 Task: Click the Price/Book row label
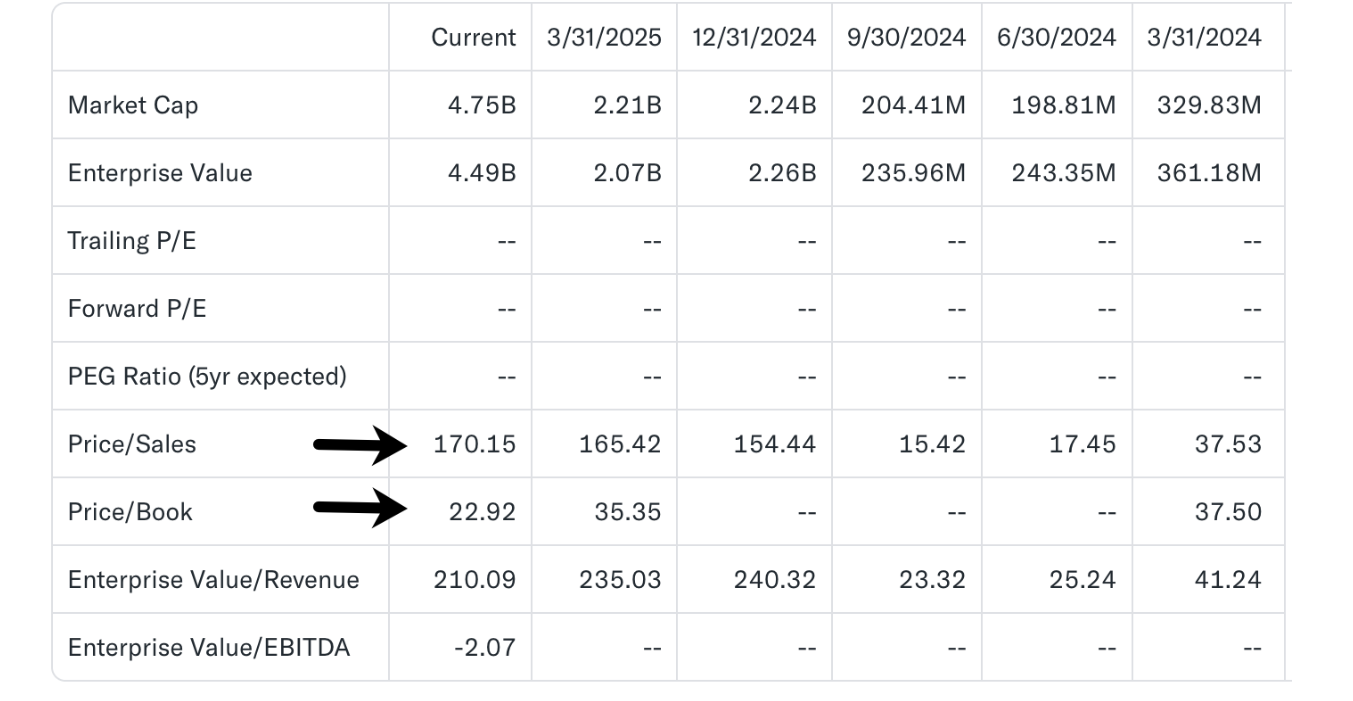pos(130,512)
